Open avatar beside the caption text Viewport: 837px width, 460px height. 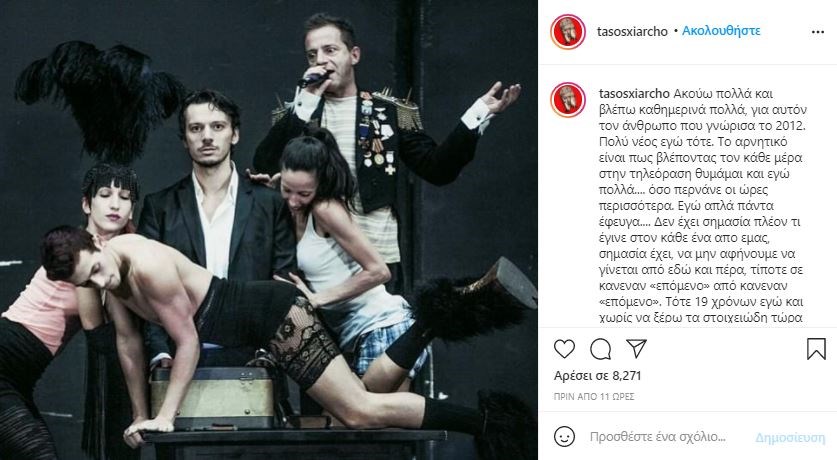pyautogui.click(x=568, y=100)
